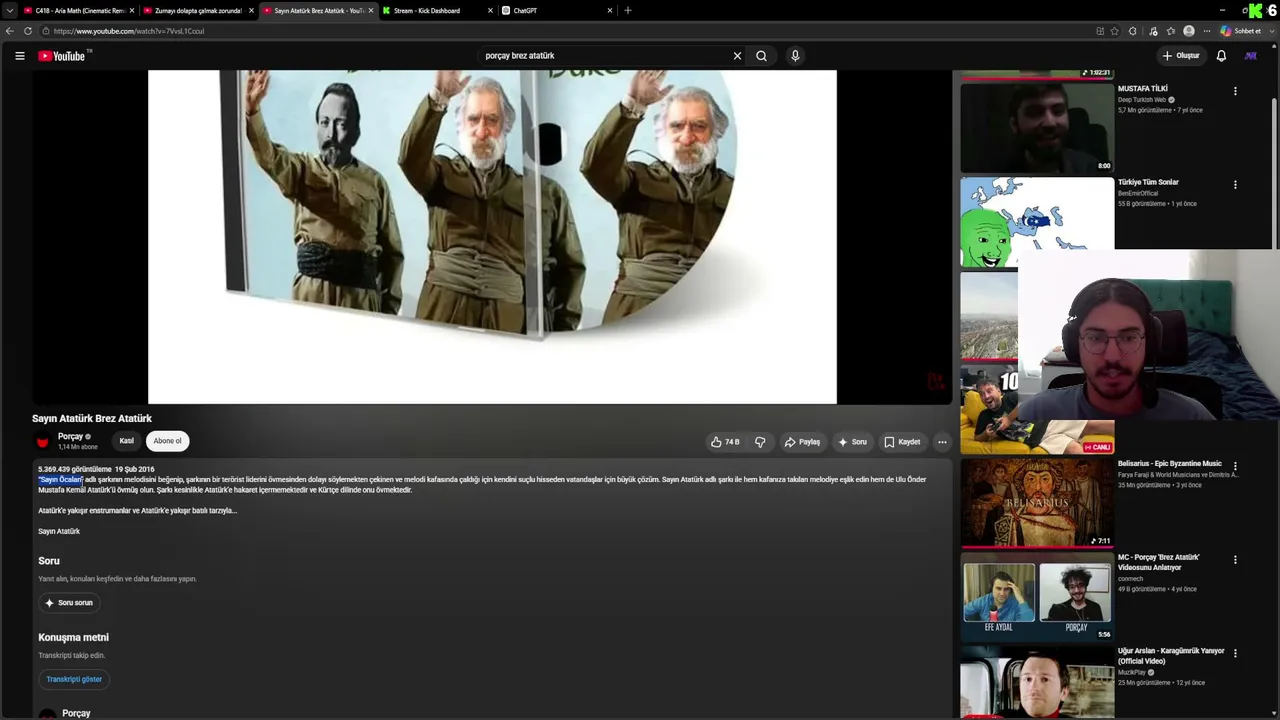The height and width of the screenshot is (720, 1280).
Task: Open options for MC - Porçay video
Action: [x=1235, y=560]
